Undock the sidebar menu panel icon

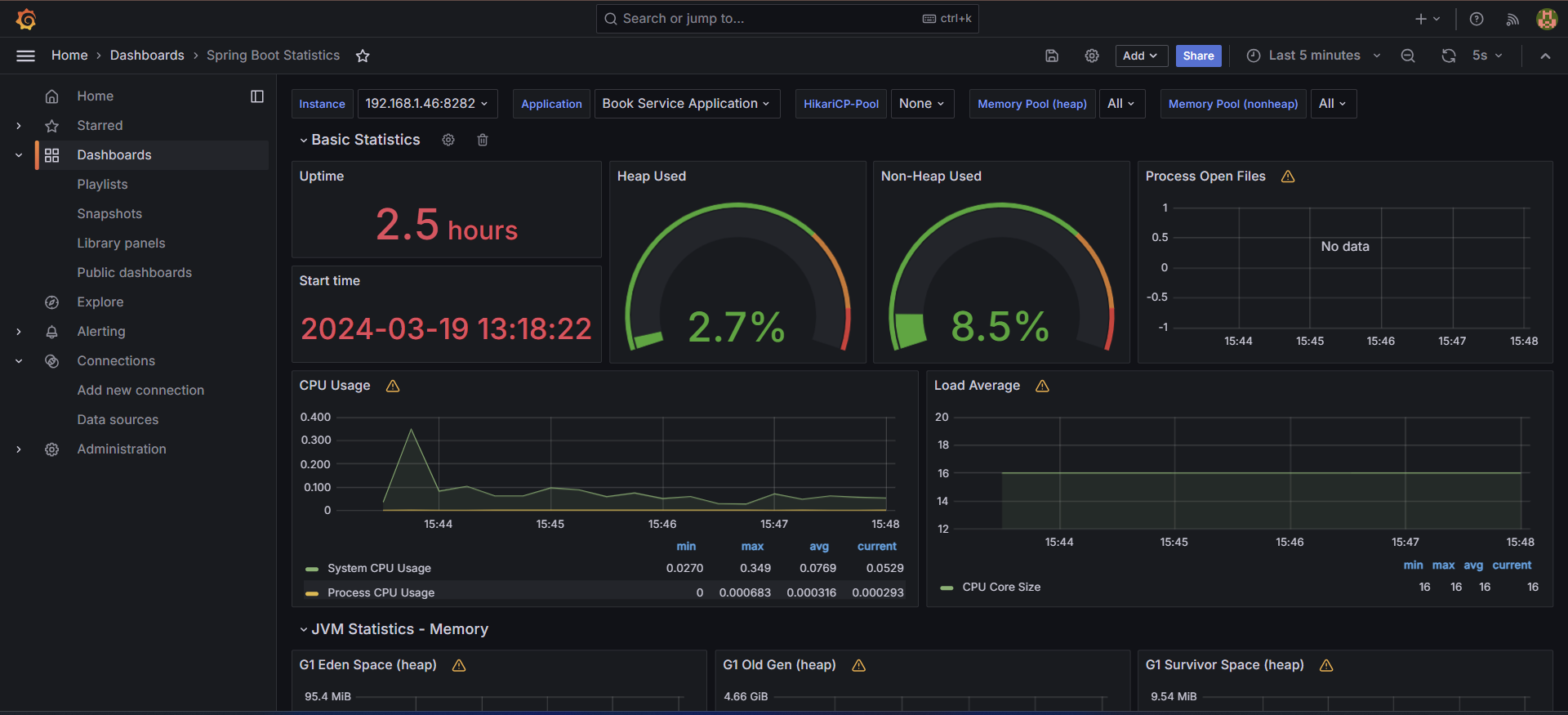[x=257, y=96]
